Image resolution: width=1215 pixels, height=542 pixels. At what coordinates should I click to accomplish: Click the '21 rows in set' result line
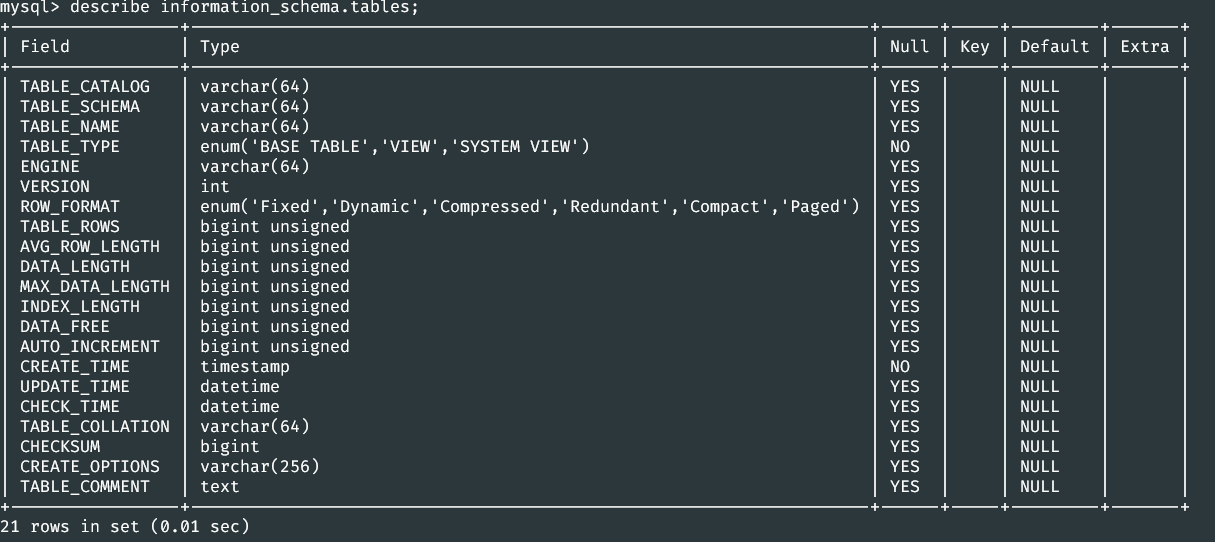(125, 526)
